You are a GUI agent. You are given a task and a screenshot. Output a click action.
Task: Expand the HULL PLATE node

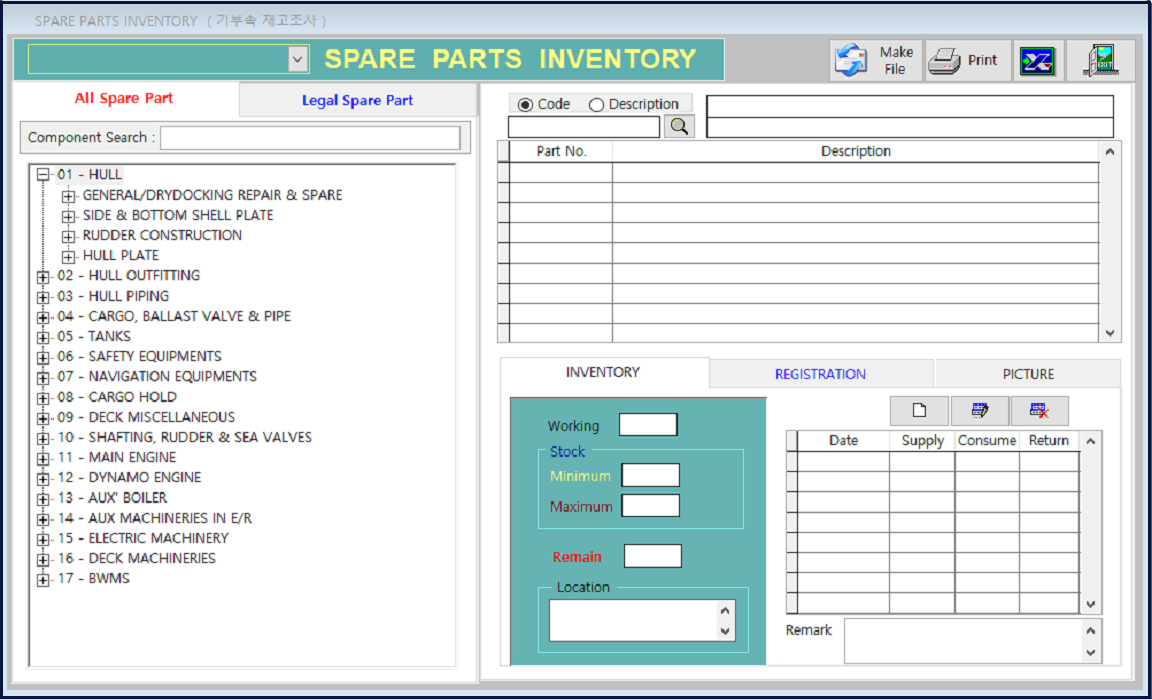click(68, 256)
